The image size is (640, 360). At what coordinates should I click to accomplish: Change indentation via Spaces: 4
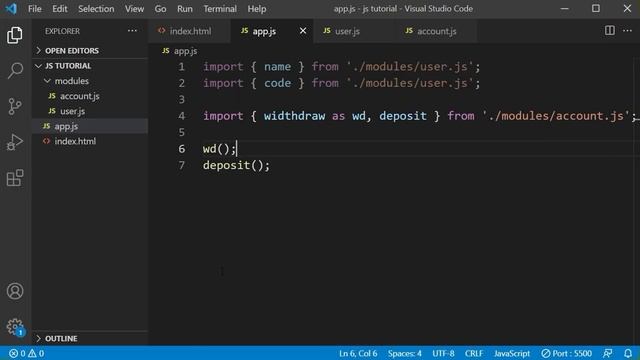(x=404, y=353)
